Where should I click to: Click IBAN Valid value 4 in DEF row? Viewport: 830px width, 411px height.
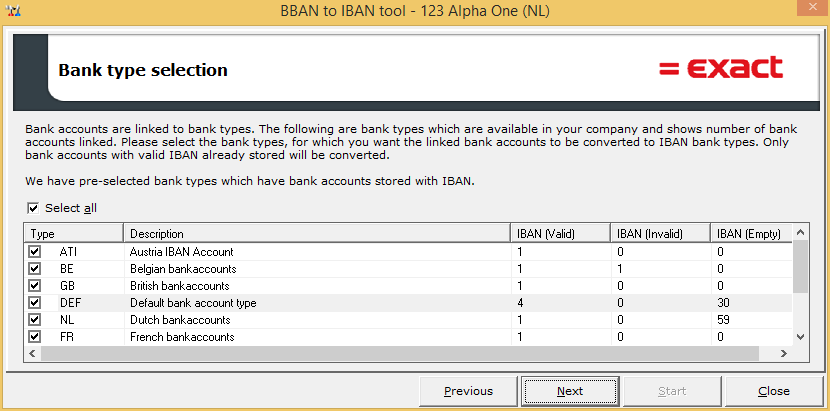(x=520, y=303)
